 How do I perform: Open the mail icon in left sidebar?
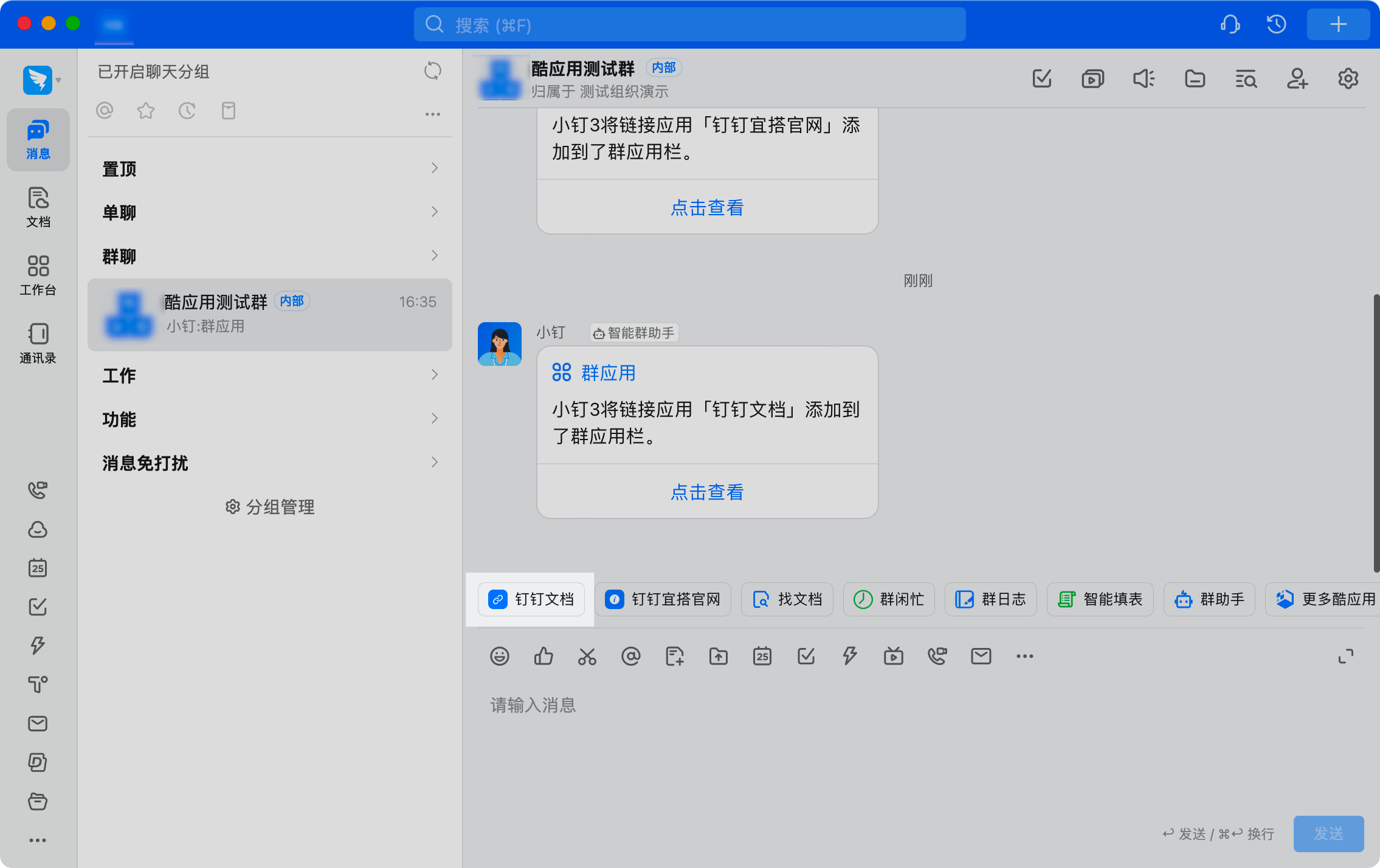click(x=38, y=723)
